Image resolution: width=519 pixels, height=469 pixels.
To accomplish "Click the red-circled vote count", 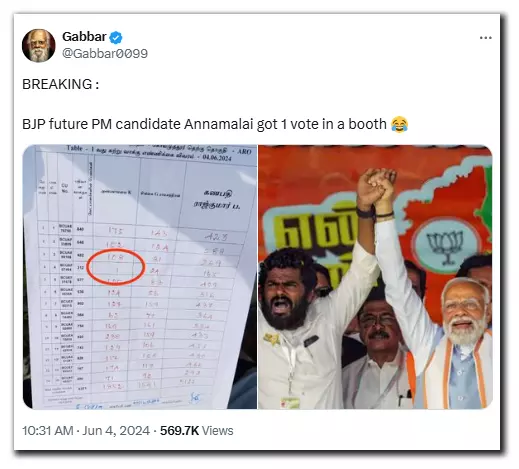I will point(116,266).
